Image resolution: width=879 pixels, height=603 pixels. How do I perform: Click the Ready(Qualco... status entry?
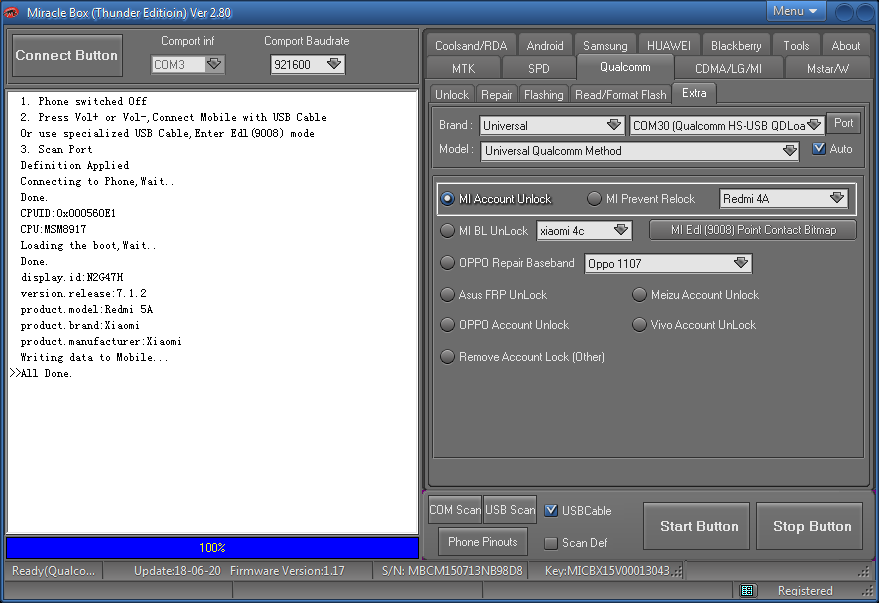click(54, 570)
